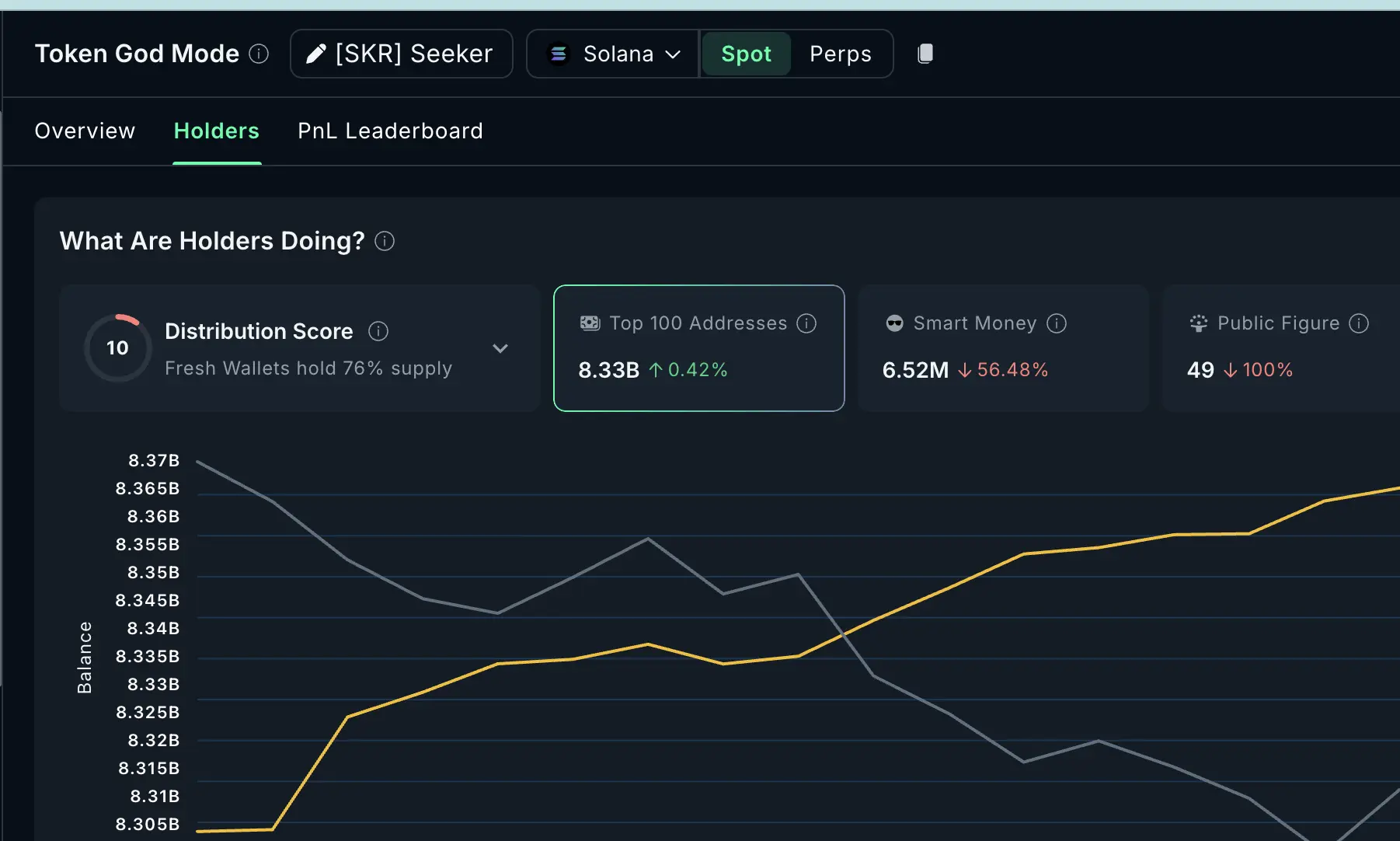Click the Fresh Wallets hold 76% supply text
Viewport: 1400px width, 841px height.
[x=308, y=368]
